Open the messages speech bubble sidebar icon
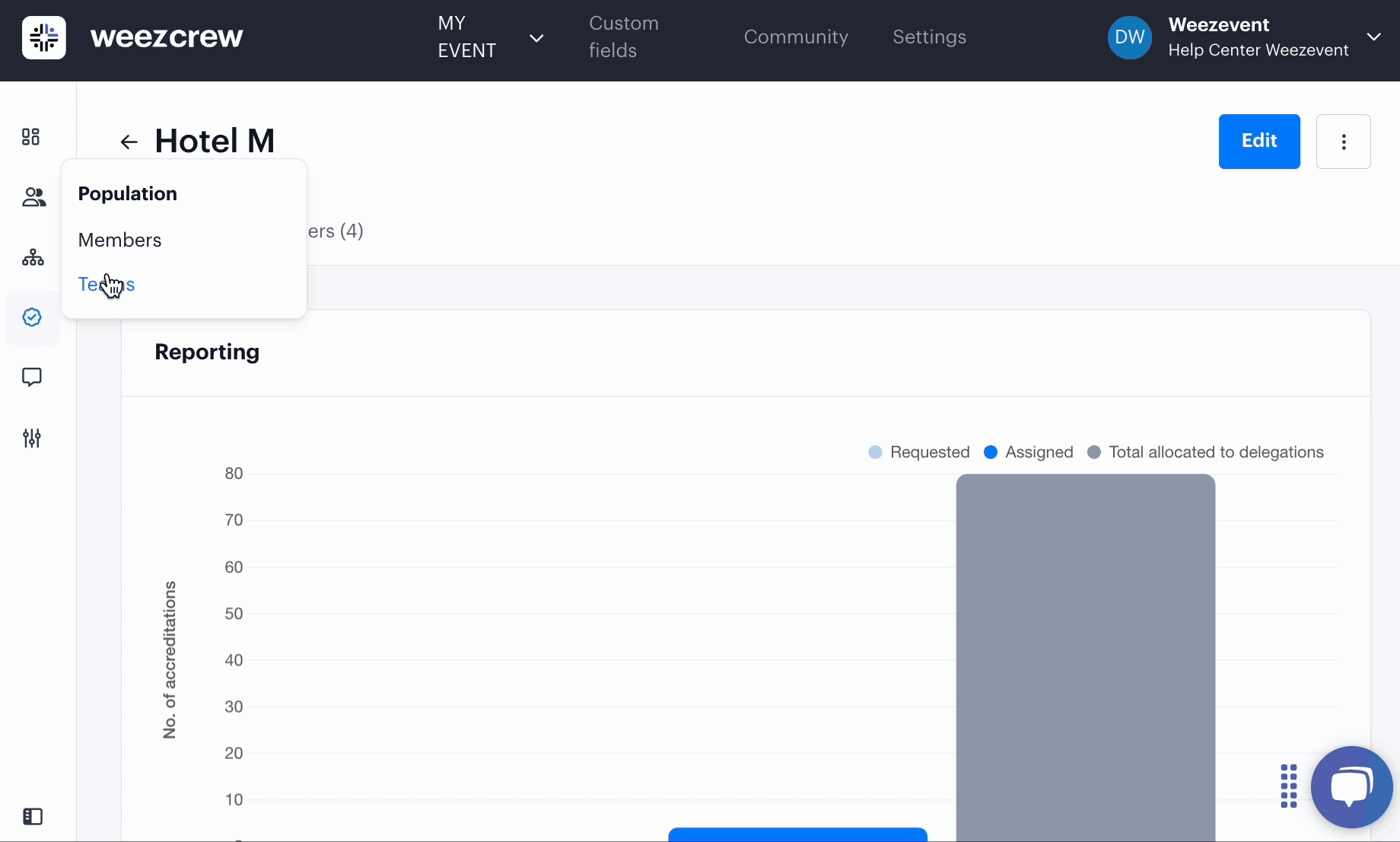The image size is (1400, 842). 32,377
